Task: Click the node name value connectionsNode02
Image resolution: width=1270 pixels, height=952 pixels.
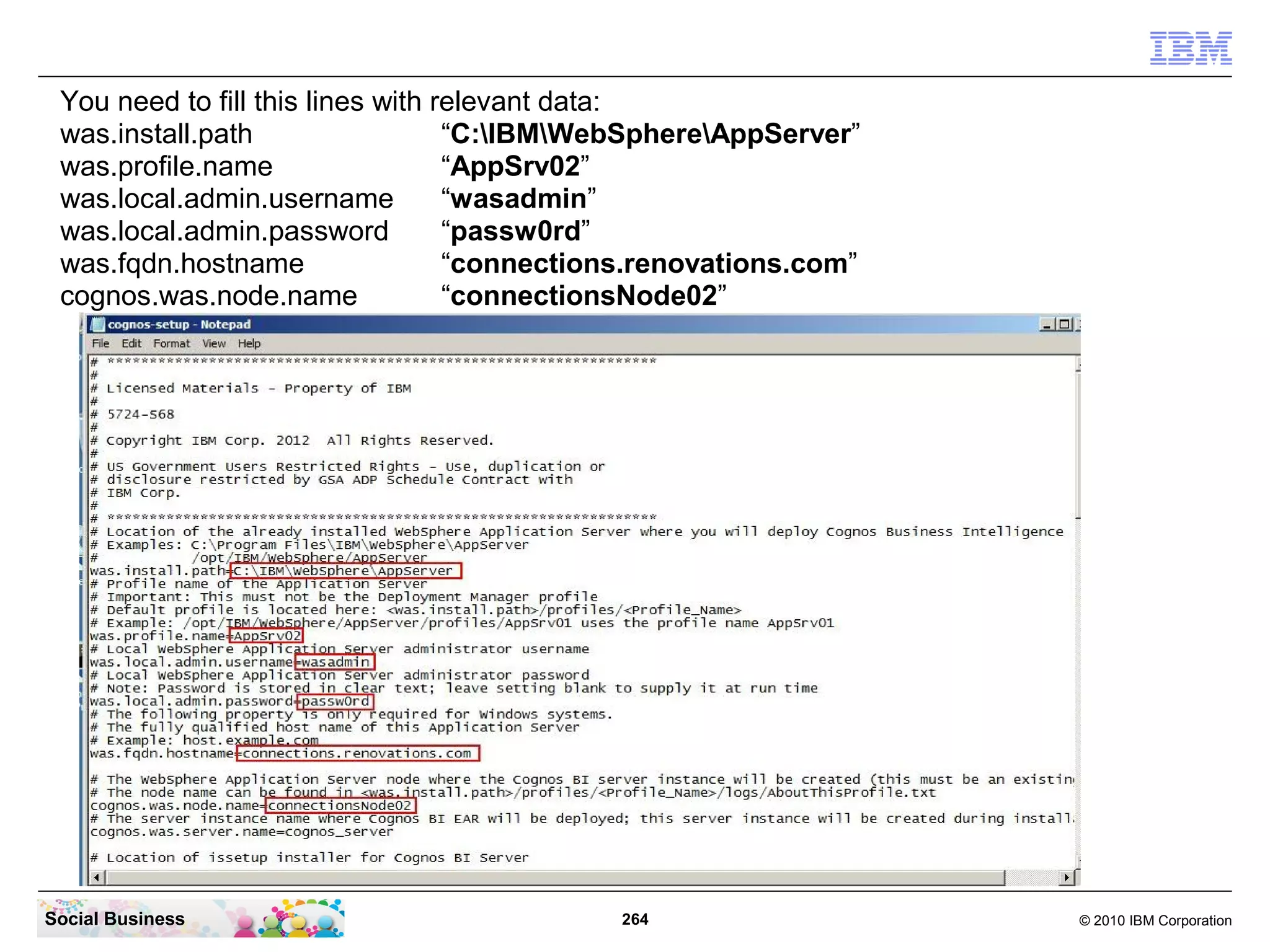Action: coord(340,805)
